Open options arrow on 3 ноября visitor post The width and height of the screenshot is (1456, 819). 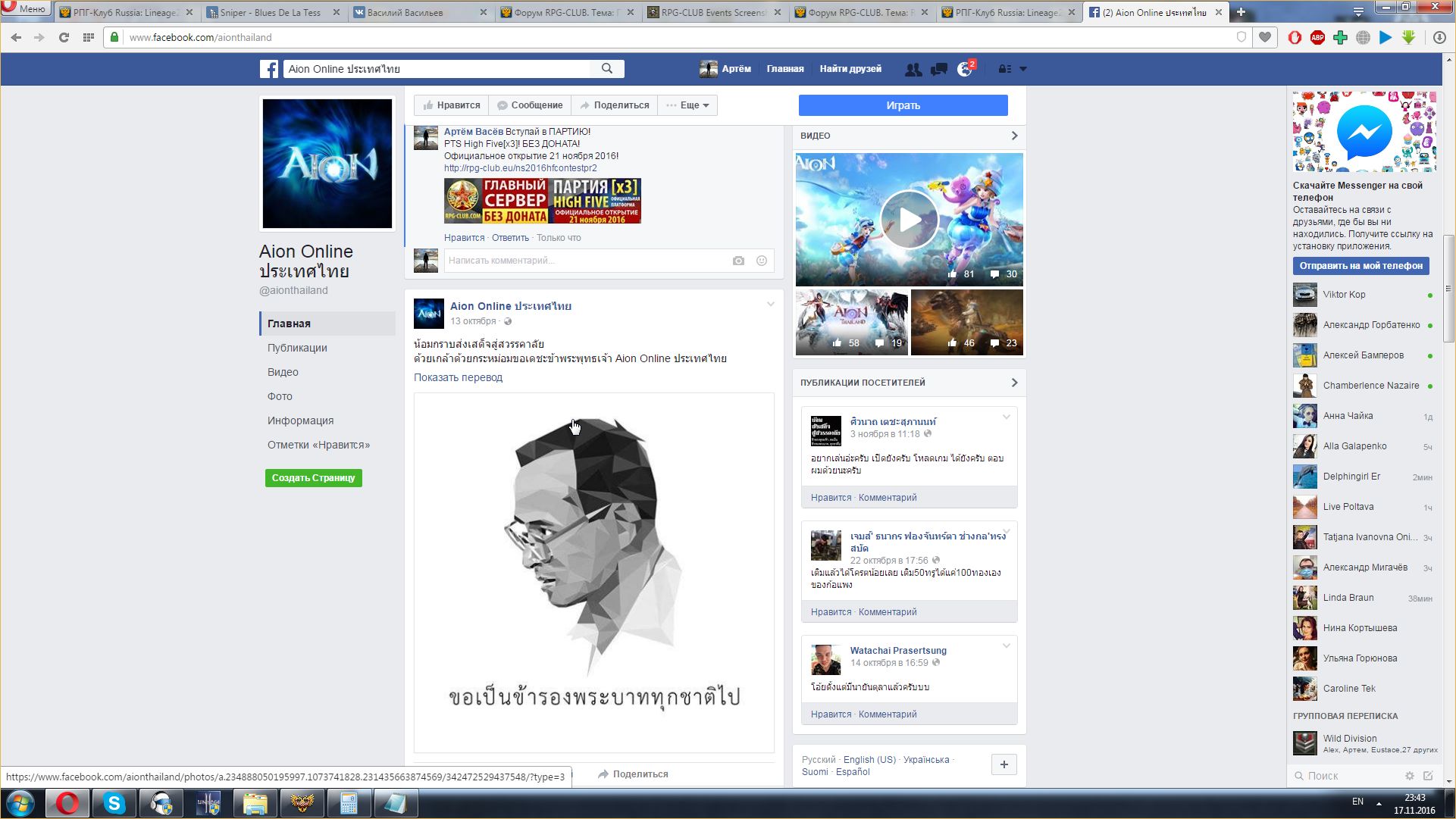point(1007,417)
